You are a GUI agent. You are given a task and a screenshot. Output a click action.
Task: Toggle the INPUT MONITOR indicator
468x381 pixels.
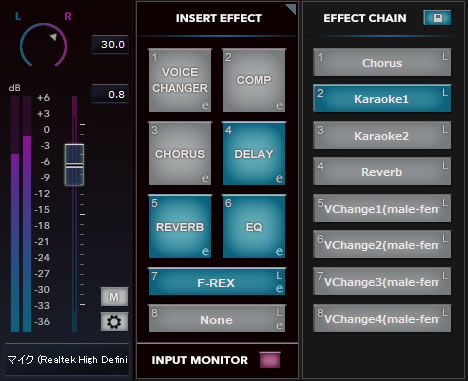pyautogui.click(x=270, y=360)
